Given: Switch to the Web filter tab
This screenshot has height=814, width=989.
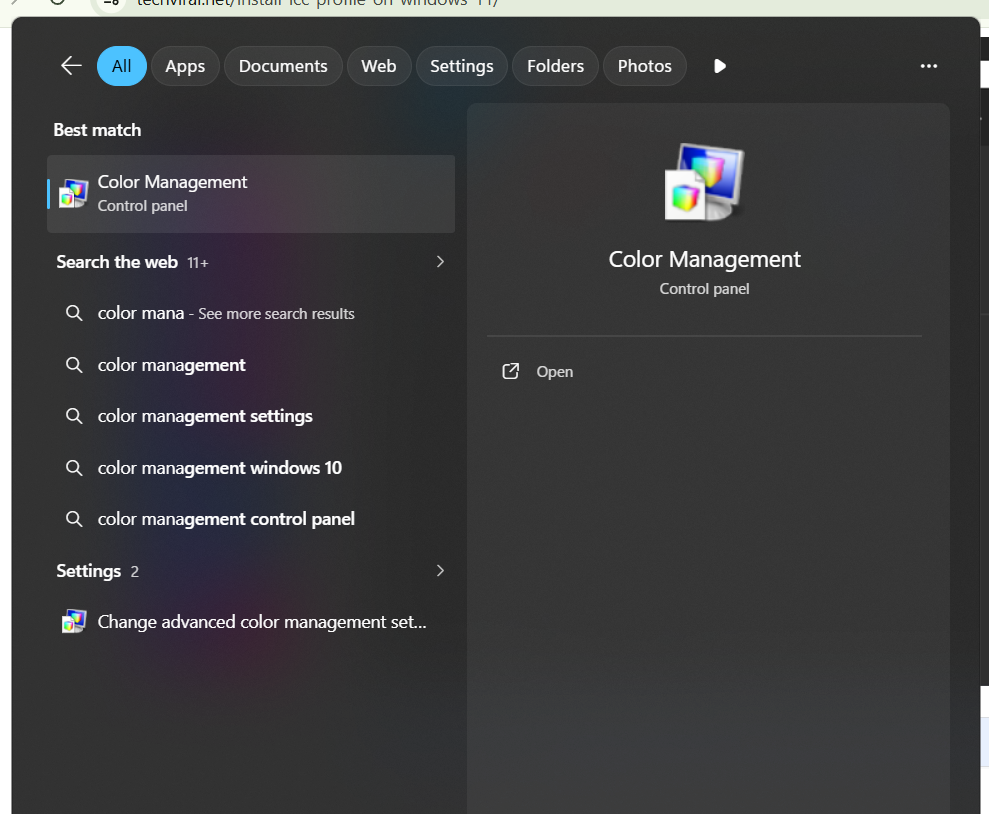Looking at the screenshot, I should pos(378,66).
